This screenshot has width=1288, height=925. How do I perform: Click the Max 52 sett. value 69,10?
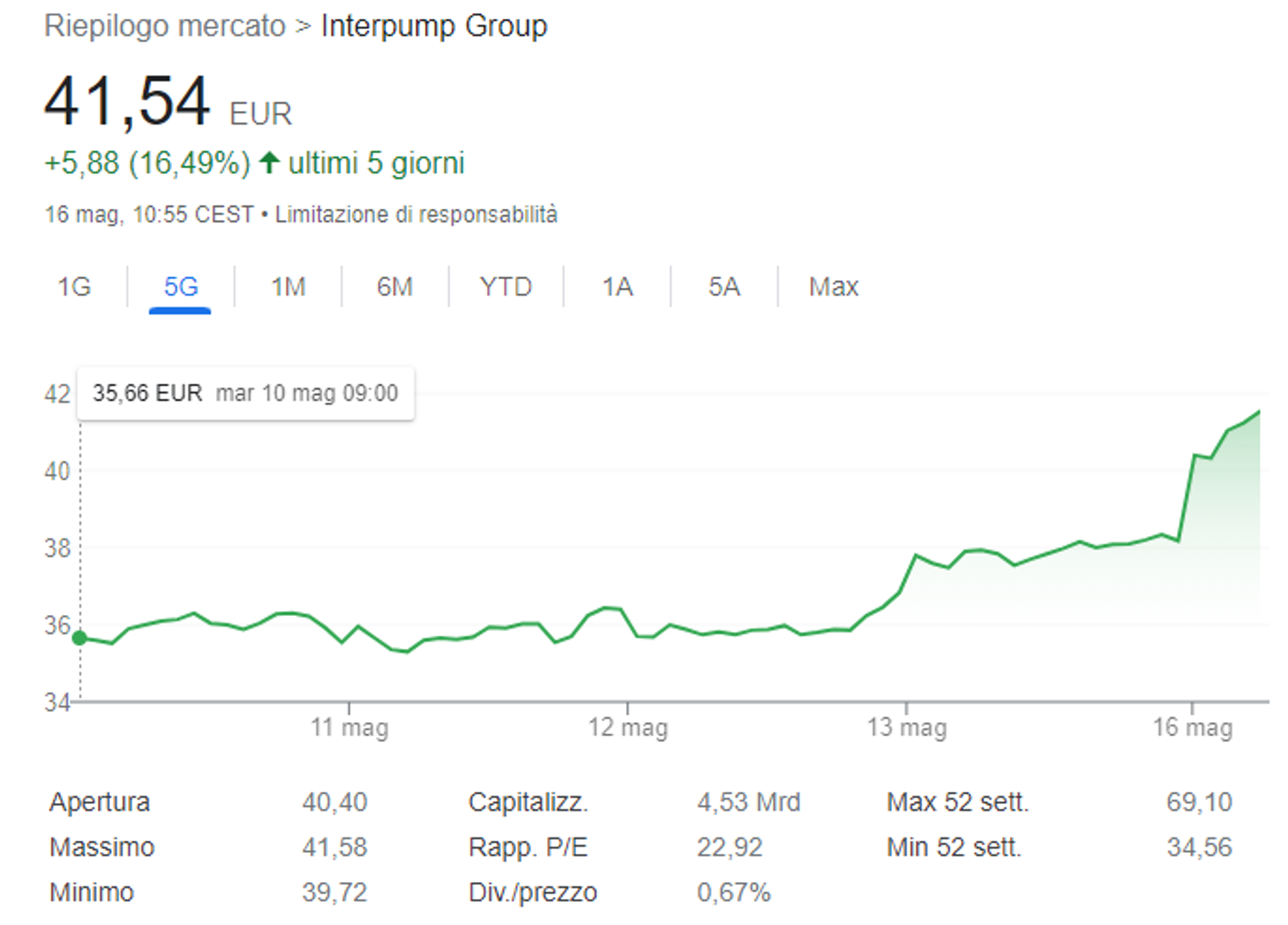pos(1200,802)
